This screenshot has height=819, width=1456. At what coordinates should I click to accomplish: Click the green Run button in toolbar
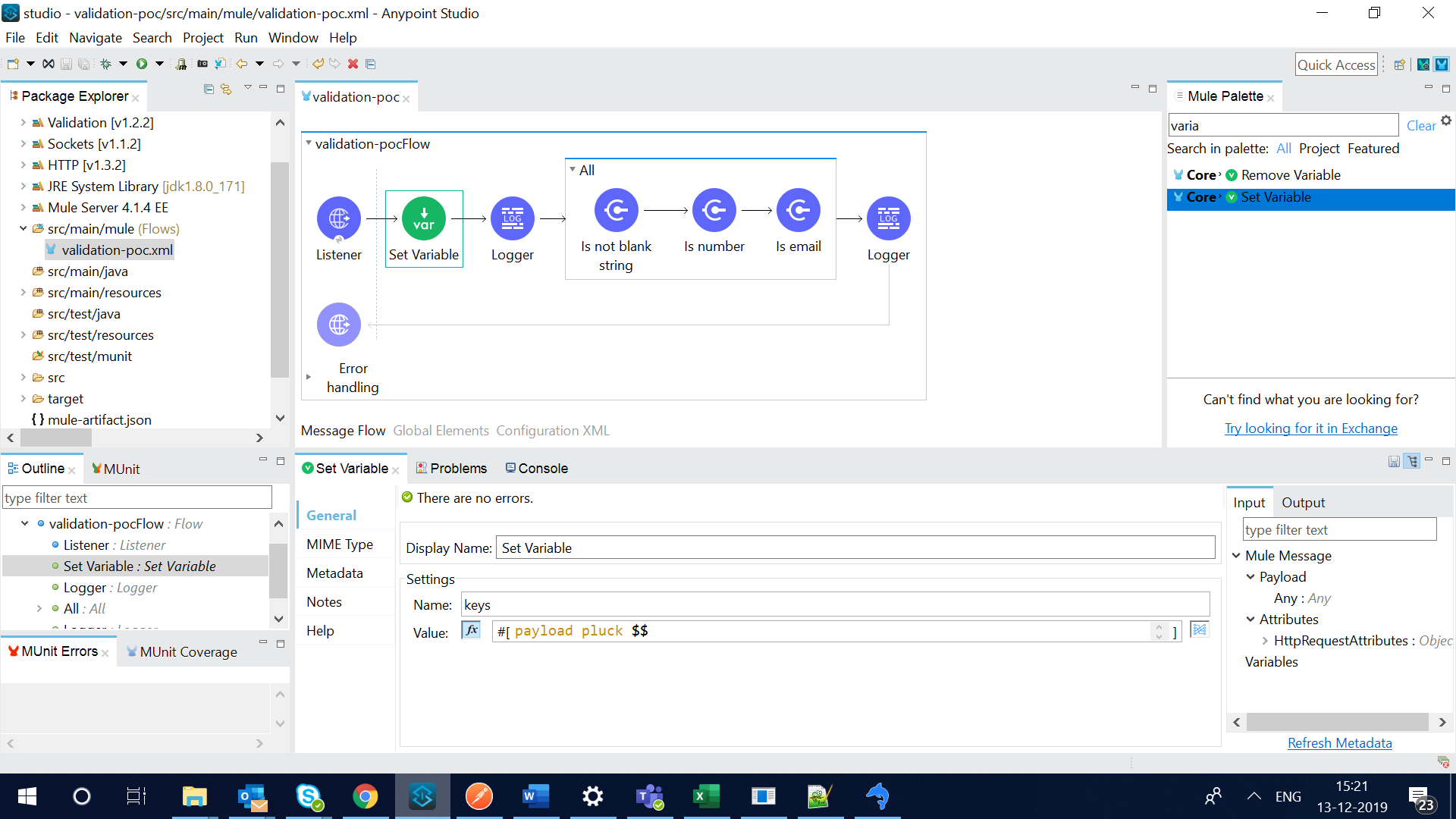[142, 64]
